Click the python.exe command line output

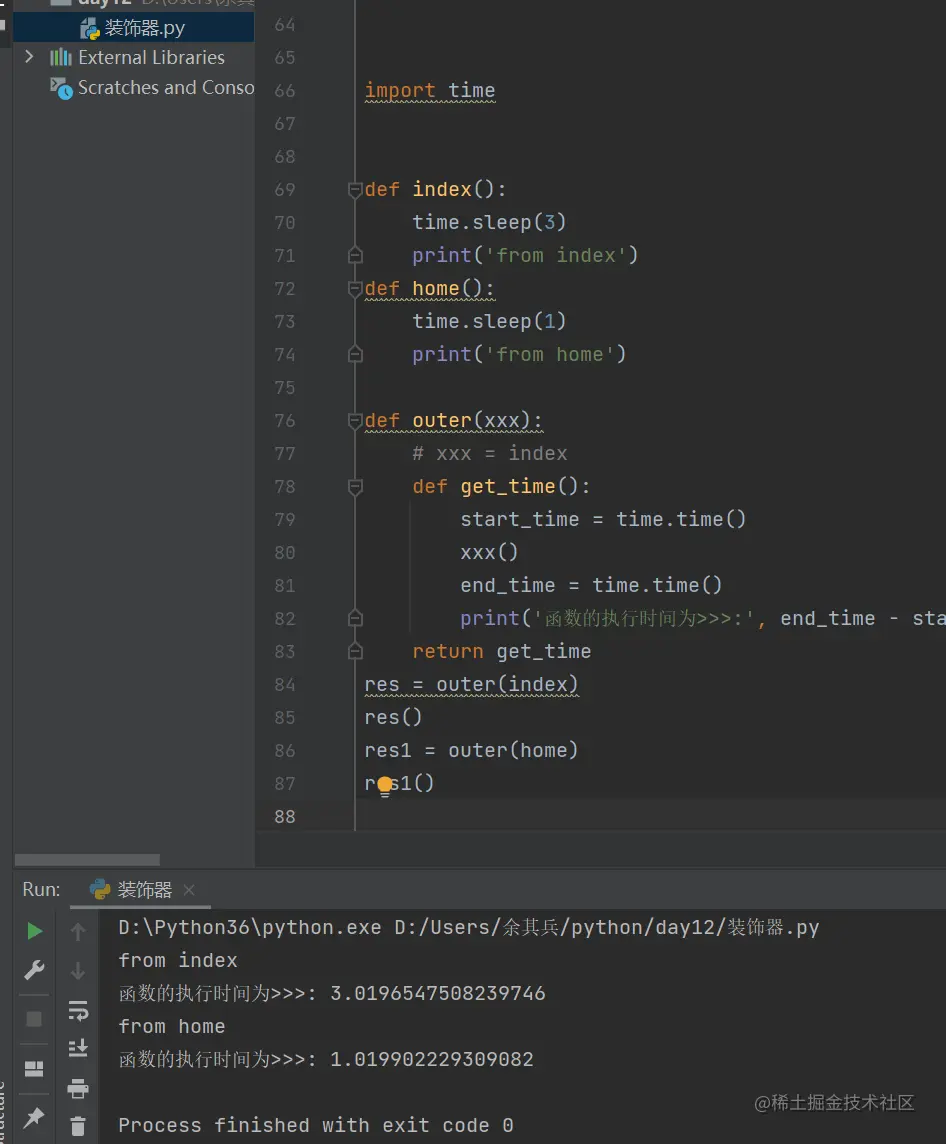(x=468, y=927)
